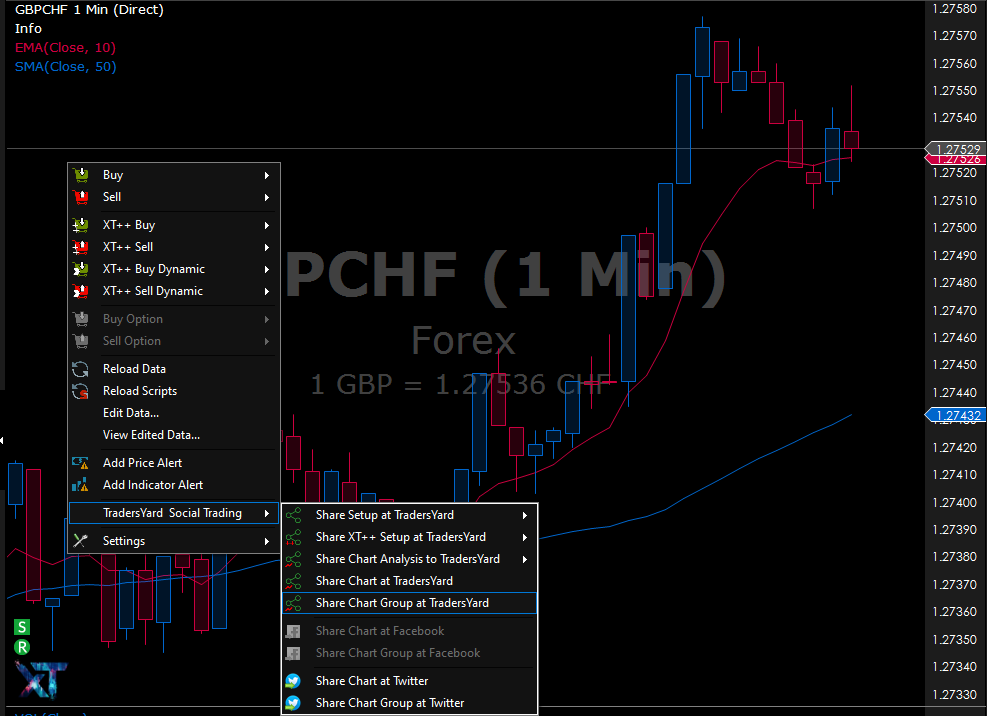Click the Add Price Alert icon
987x716 pixels.
tap(81, 463)
